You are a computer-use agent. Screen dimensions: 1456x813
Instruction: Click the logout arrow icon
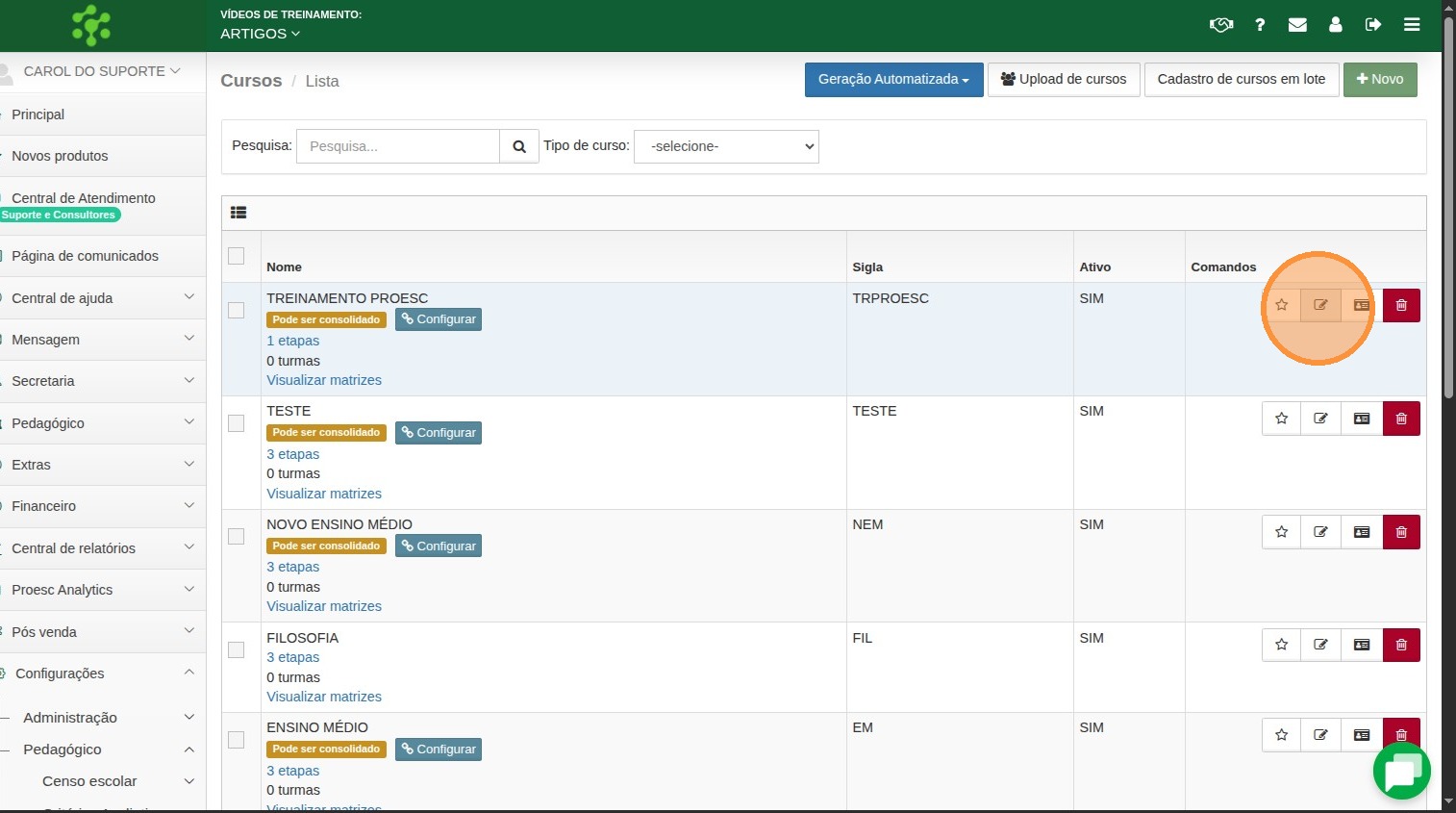(x=1373, y=25)
